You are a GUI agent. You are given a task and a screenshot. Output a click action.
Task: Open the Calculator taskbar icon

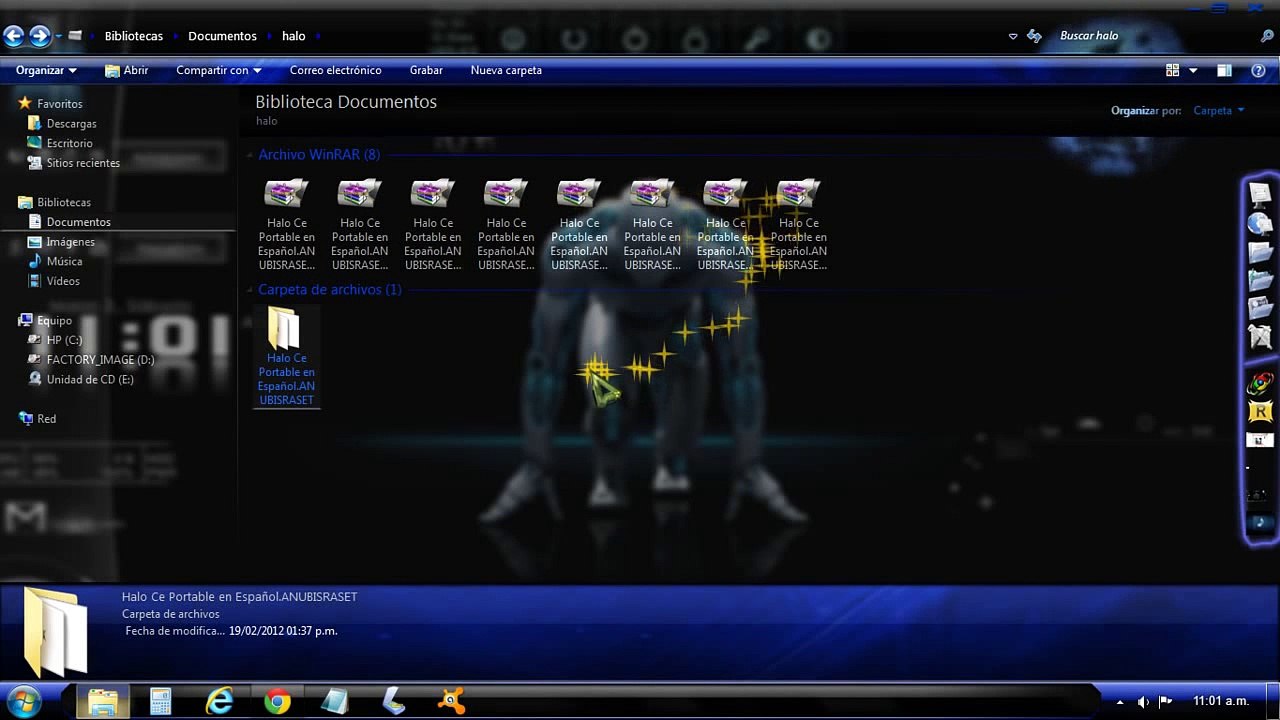pos(161,701)
